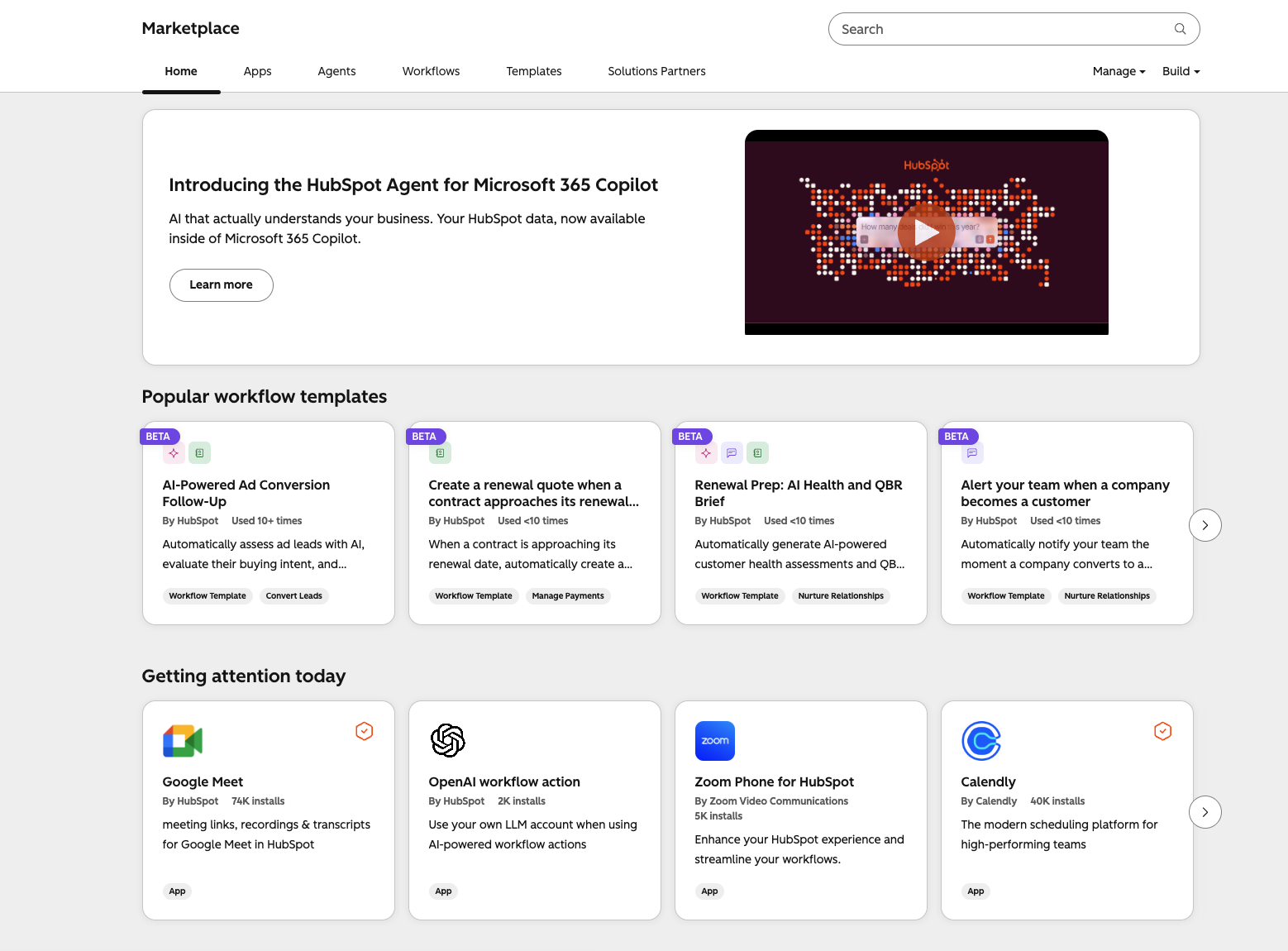Click the AI sparkle icon on Ad Conversion card
The height and width of the screenshot is (951, 1288).
click(x=174, y=453)
